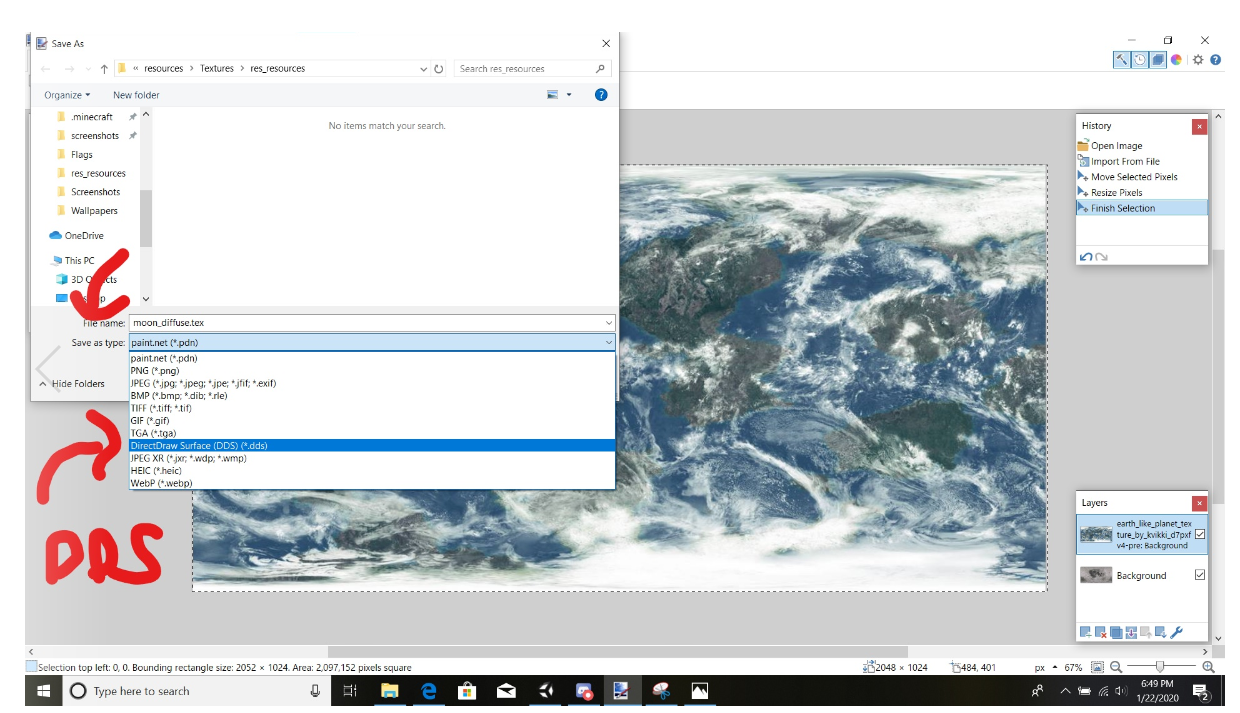The image size is (1240, 713).
Task: Click the File name input field
Action: click(x=366, y=323)
